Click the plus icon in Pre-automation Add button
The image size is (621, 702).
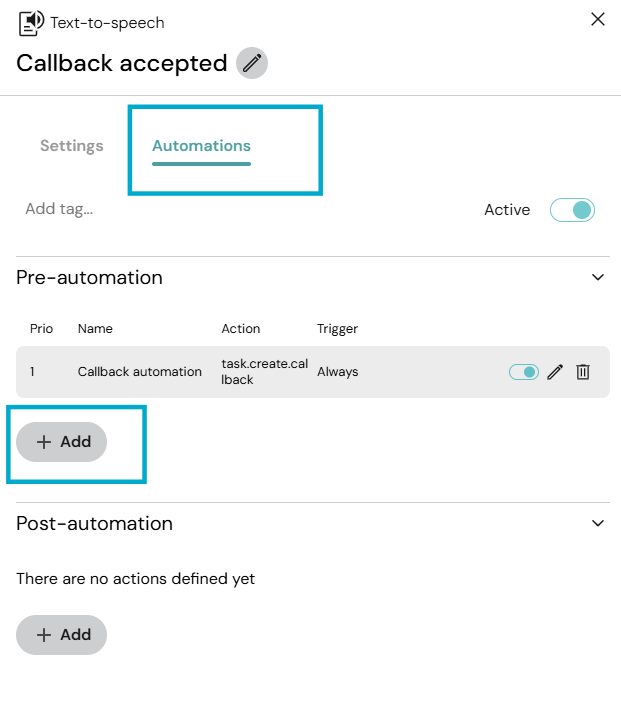point(44,442)
